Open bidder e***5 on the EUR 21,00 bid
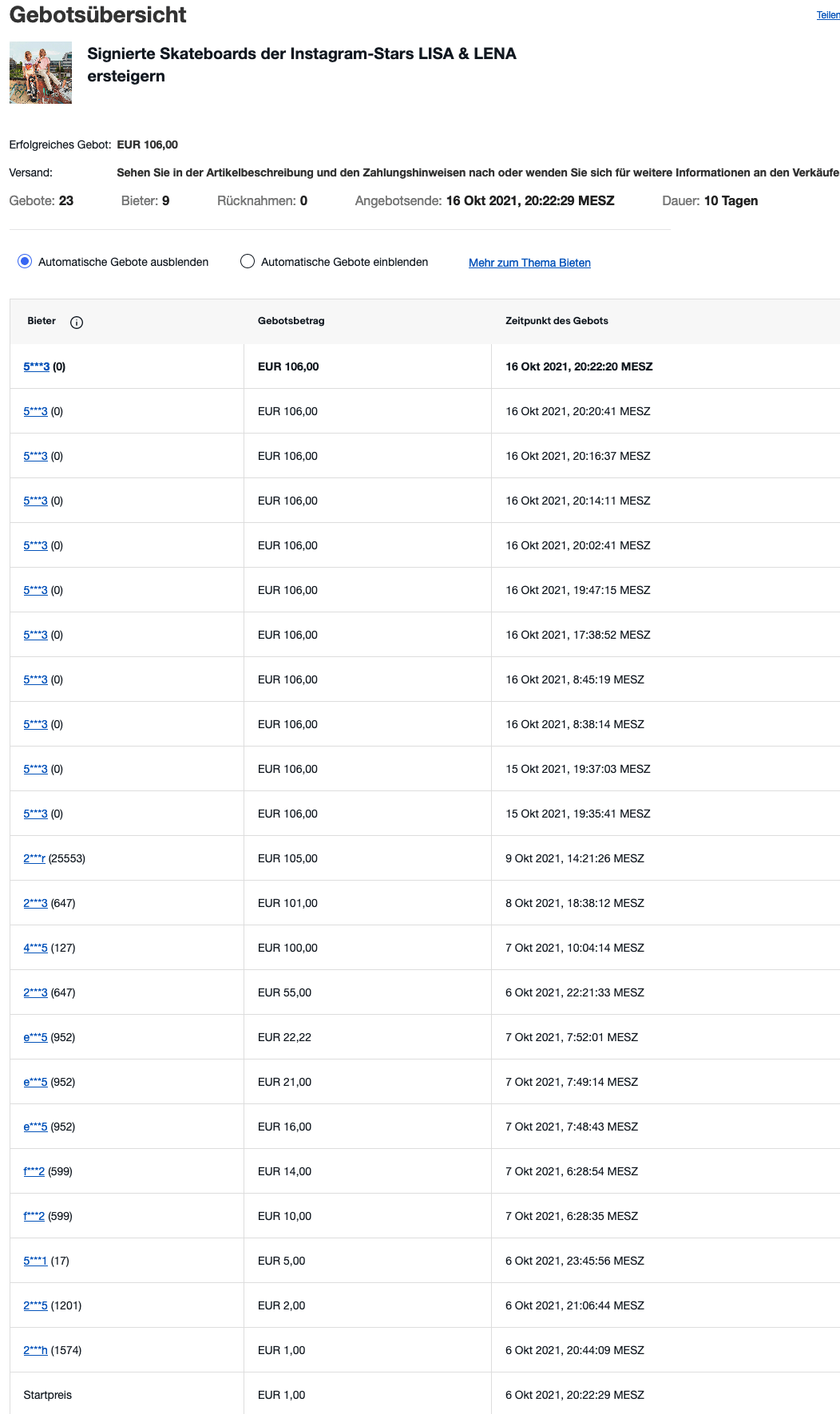This screenshot has width=840, height=1414. pos(36,1082)
